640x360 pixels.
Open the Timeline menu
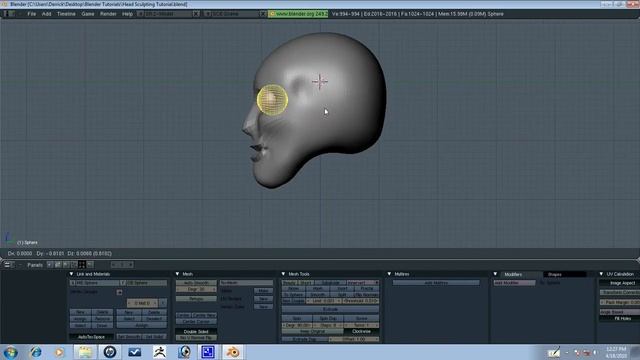[x=66, y=14]
